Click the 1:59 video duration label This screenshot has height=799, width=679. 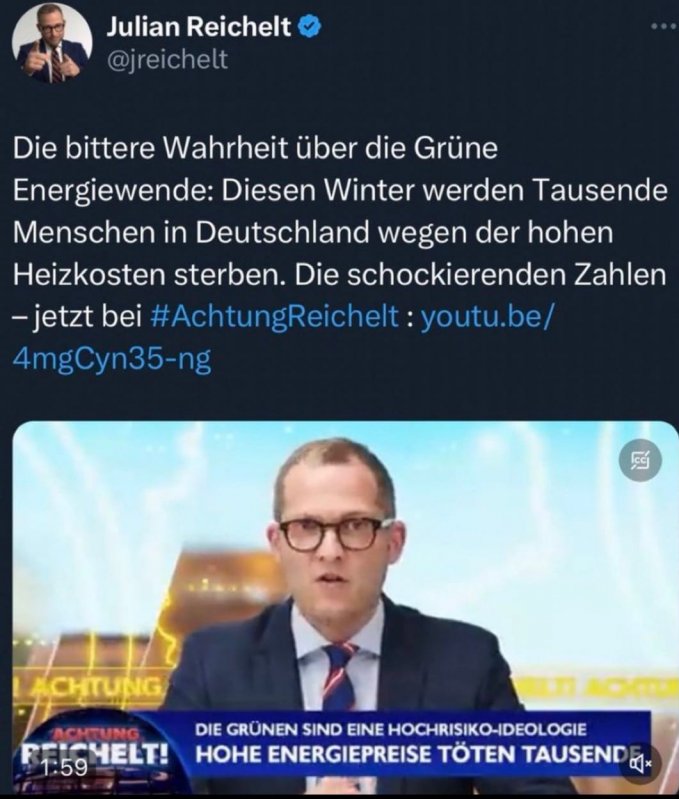point(65,766)
